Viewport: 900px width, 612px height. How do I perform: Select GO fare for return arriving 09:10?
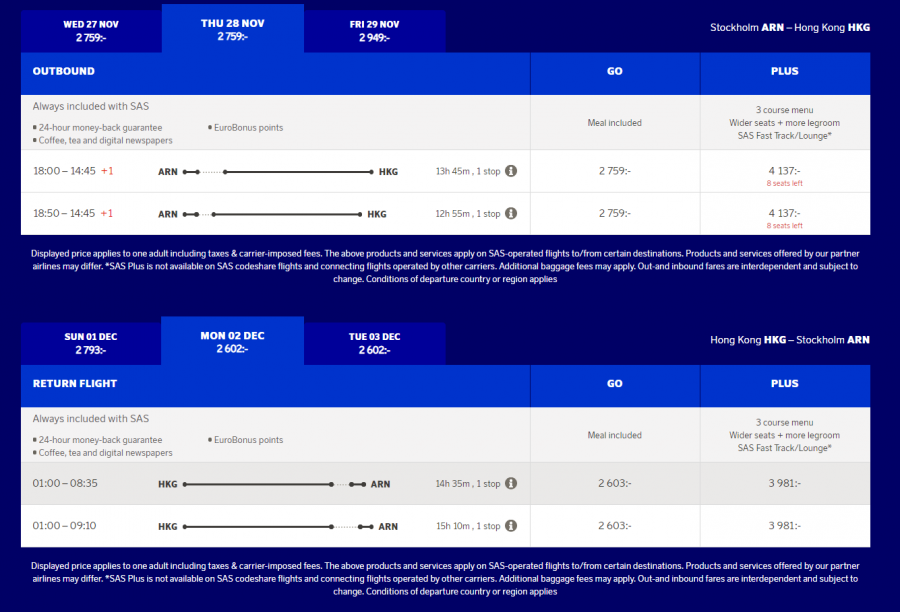pos(615,525)
